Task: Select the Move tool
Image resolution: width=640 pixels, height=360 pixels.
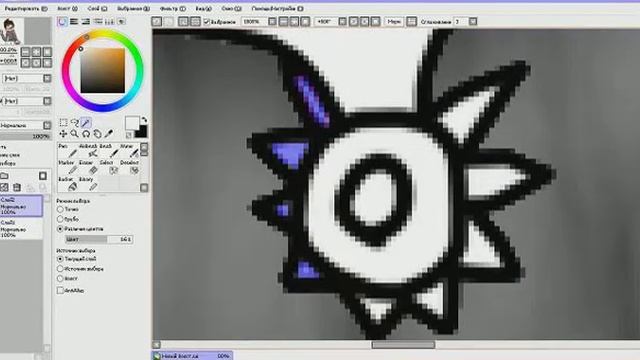Action: click(63, 133)
